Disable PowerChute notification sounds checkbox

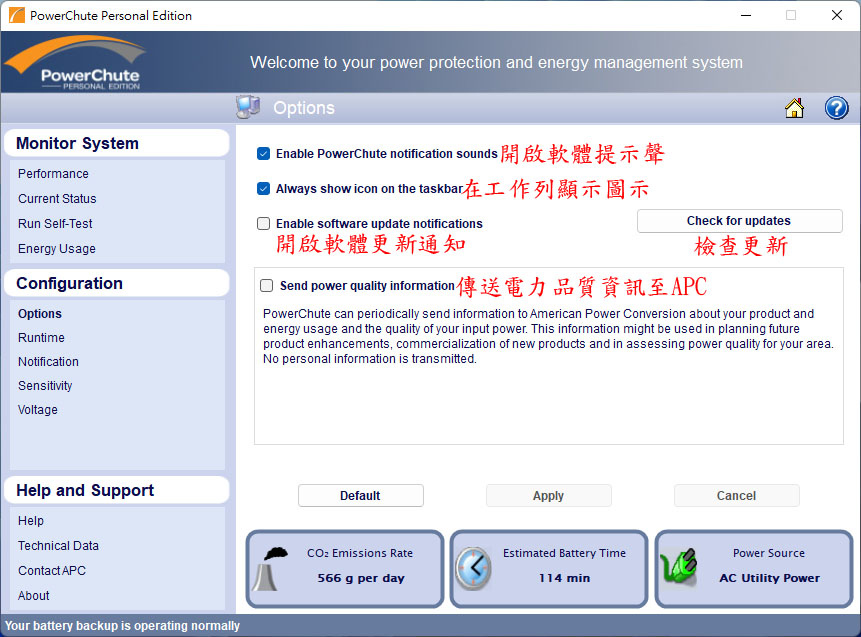pyautogui.click(x=264, y=154)
